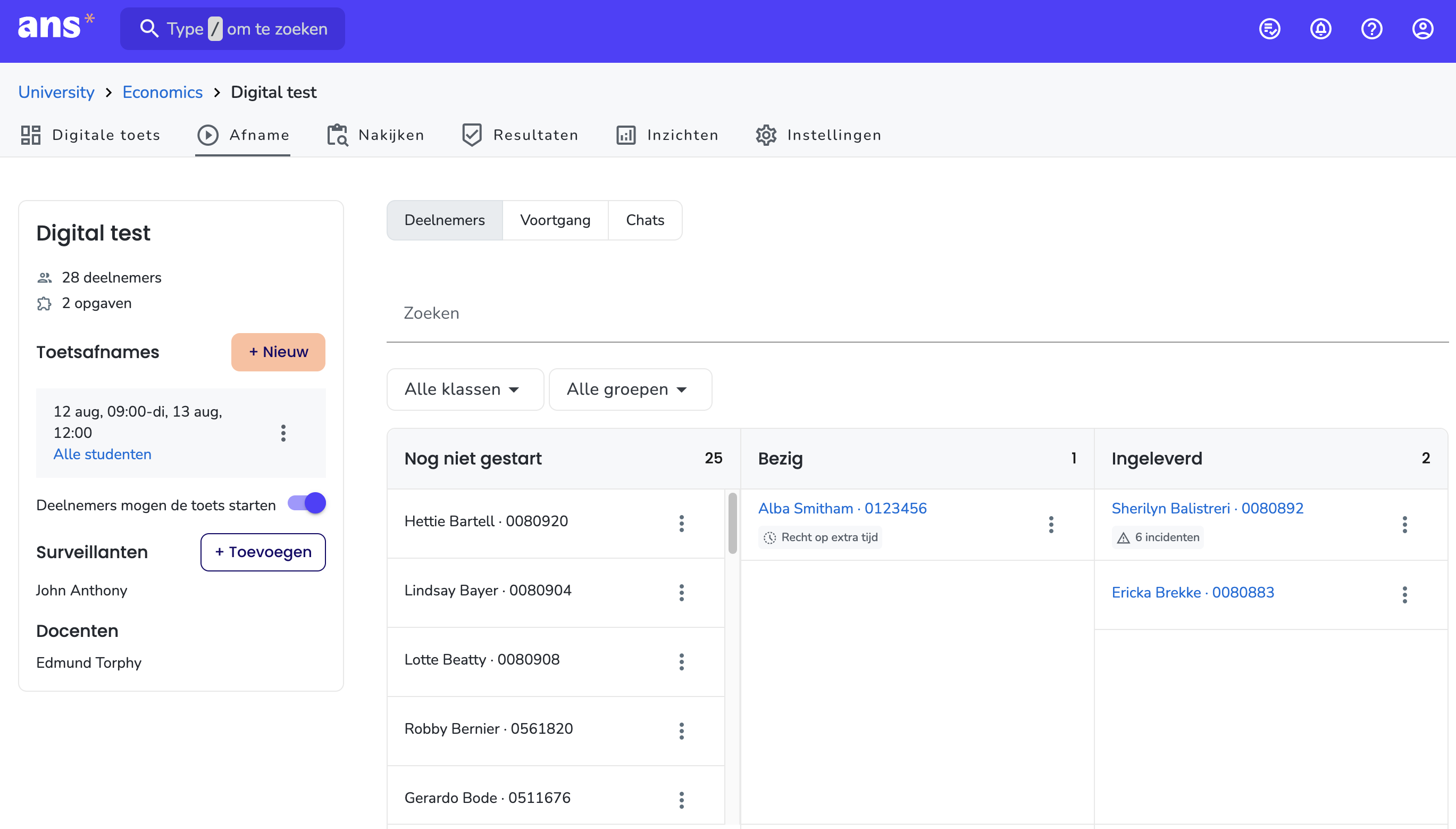Focus the Zoeken participant search field
The image size is (1456, 829).
(x=917, y=313)
